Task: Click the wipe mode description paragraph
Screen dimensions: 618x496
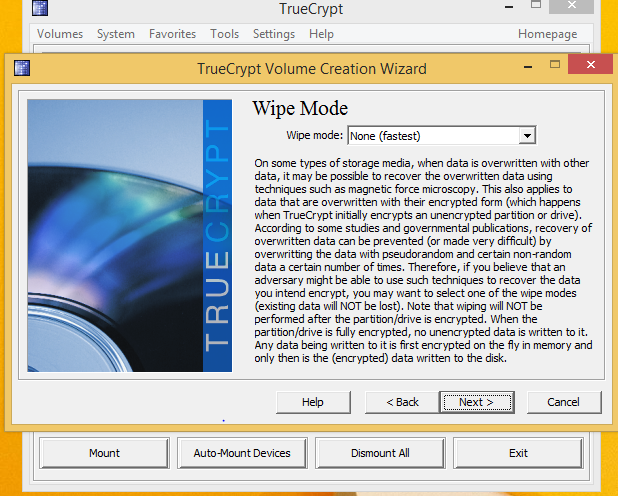Action: 423,260
